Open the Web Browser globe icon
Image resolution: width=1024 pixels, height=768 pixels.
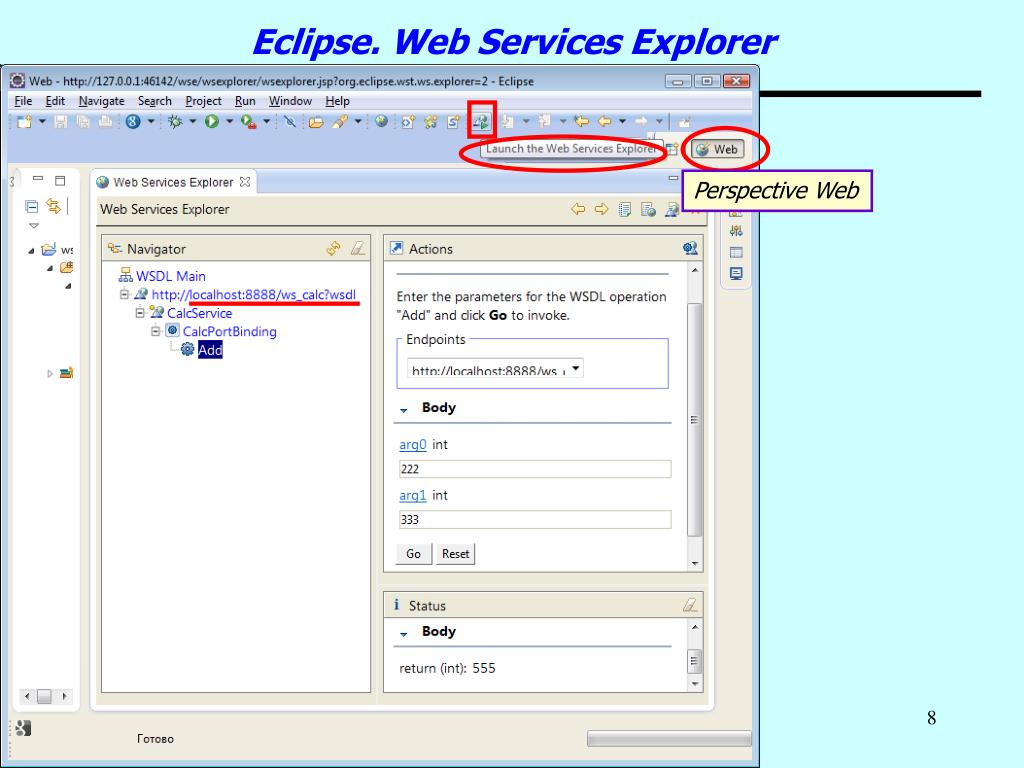click(381, 121)
